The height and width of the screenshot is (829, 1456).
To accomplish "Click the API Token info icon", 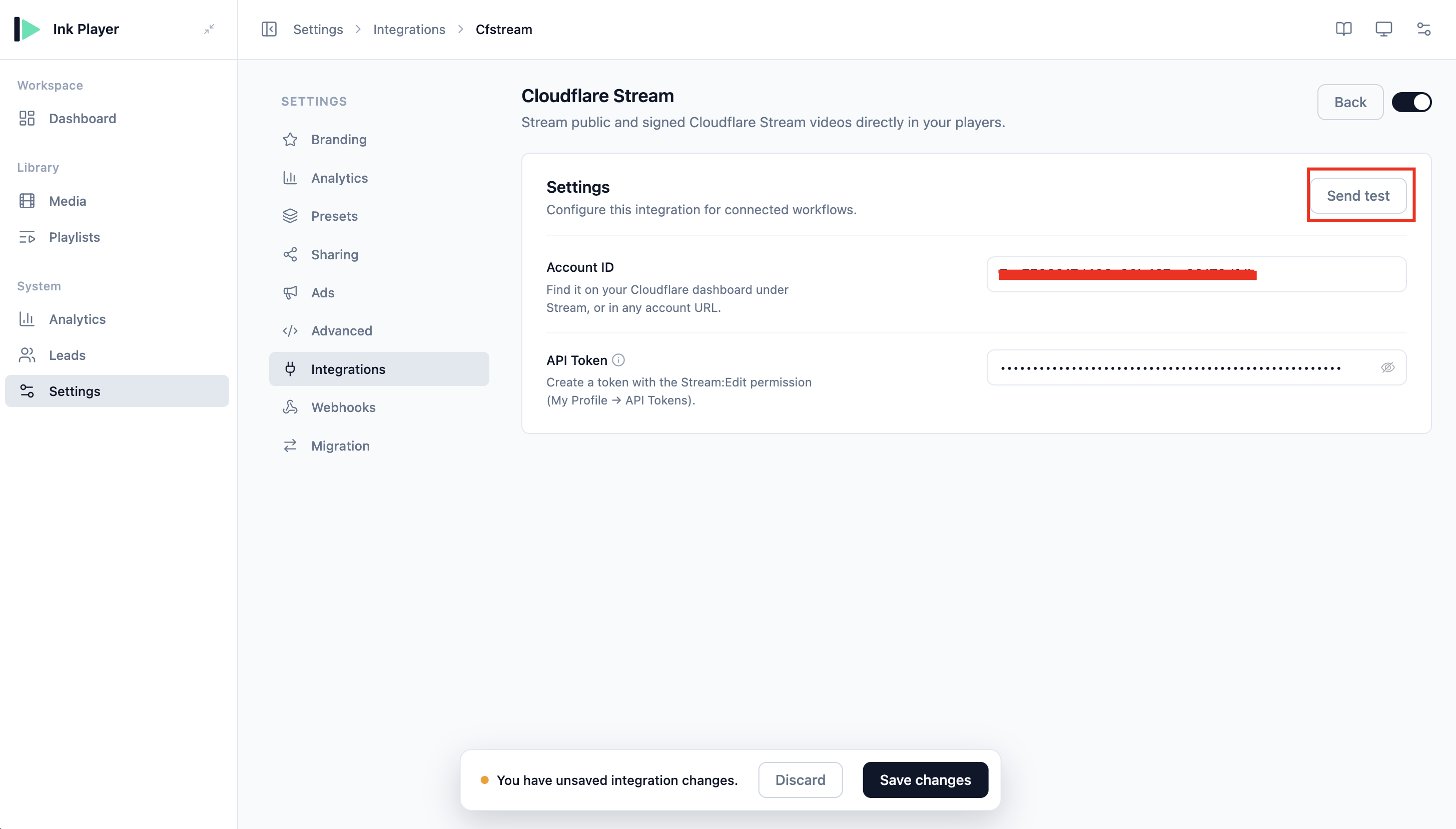I will pos(618,360).
